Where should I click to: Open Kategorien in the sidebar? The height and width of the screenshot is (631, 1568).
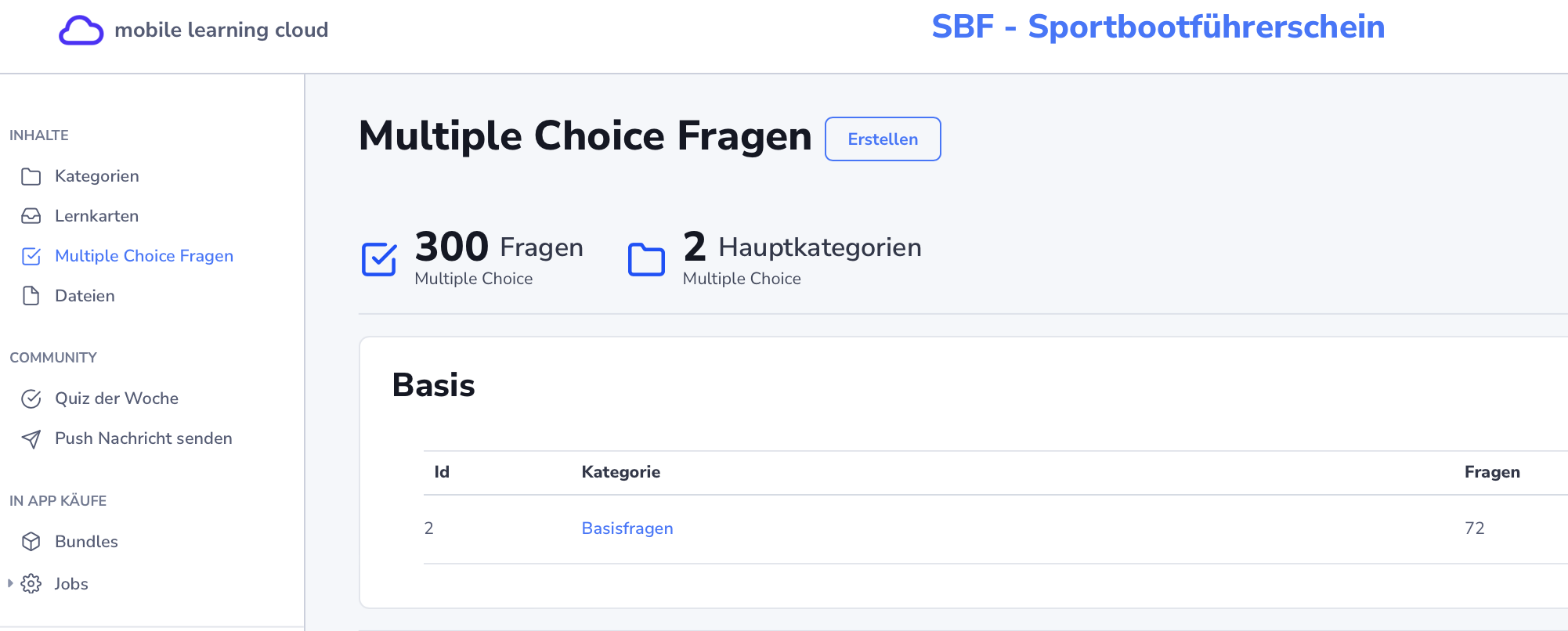(97, 176)
